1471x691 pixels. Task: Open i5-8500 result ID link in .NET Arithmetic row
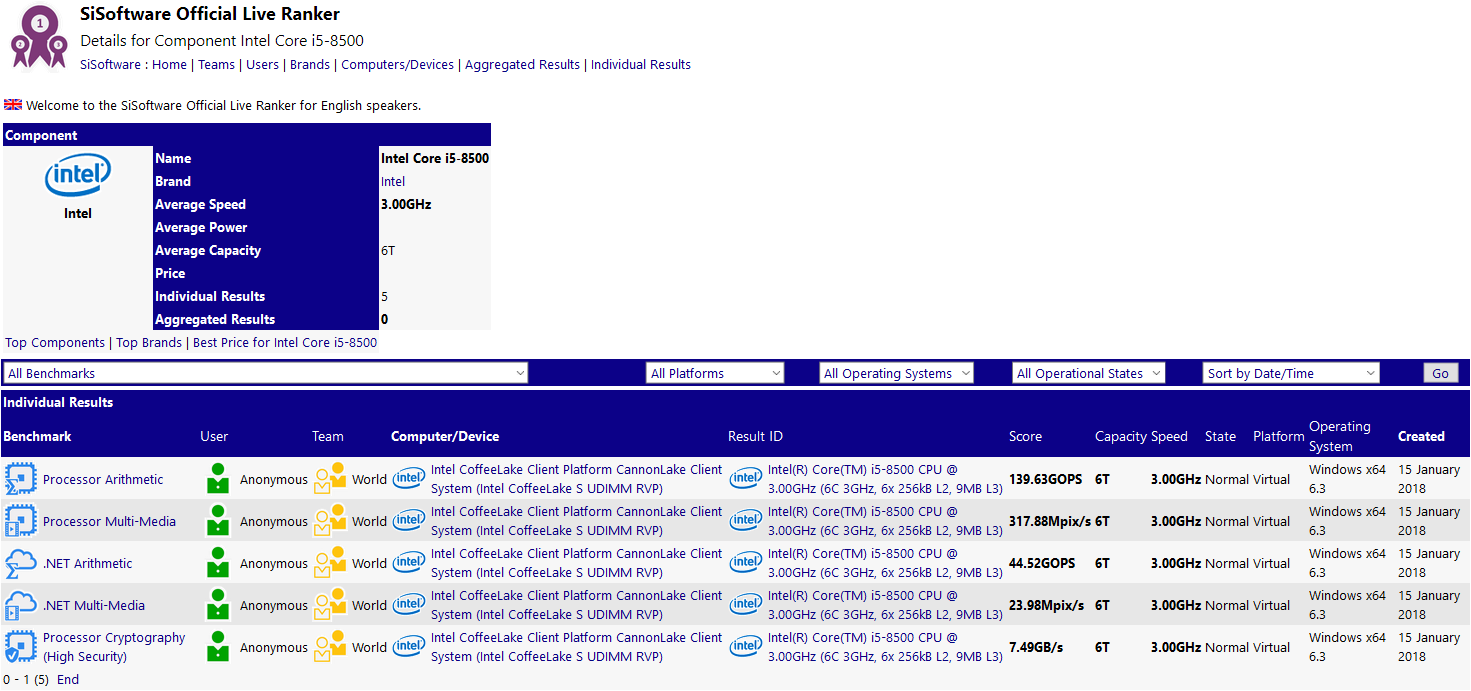click(885, 563)
